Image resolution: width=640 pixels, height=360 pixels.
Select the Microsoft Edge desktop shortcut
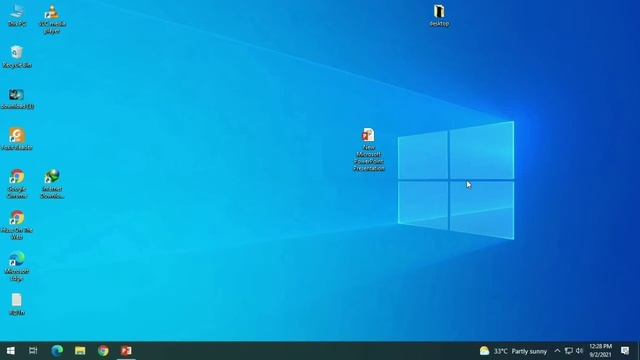click(x=17, y=267)
